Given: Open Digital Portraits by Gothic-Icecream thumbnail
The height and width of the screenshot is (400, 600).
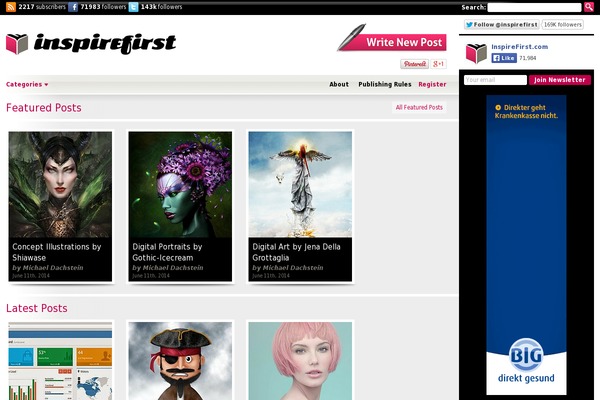Looking at the screenshot, I should [180, 184].
